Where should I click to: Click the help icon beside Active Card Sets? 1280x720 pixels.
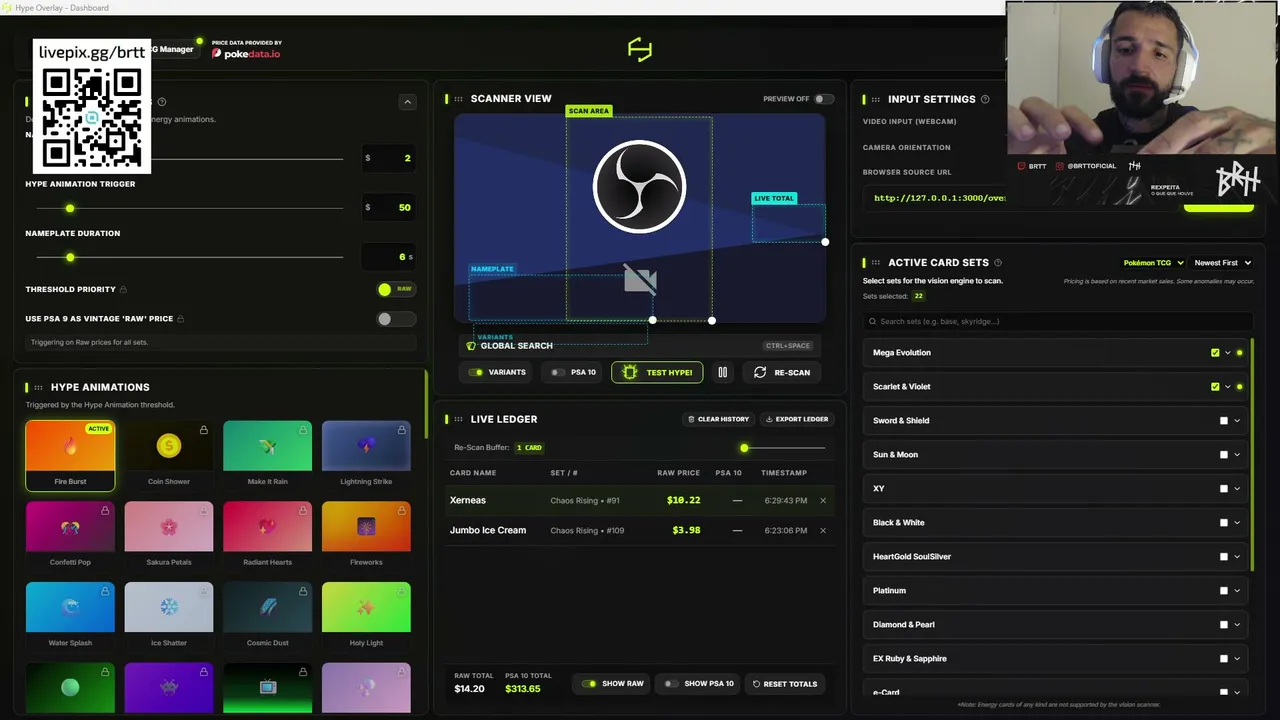(998, 263)
